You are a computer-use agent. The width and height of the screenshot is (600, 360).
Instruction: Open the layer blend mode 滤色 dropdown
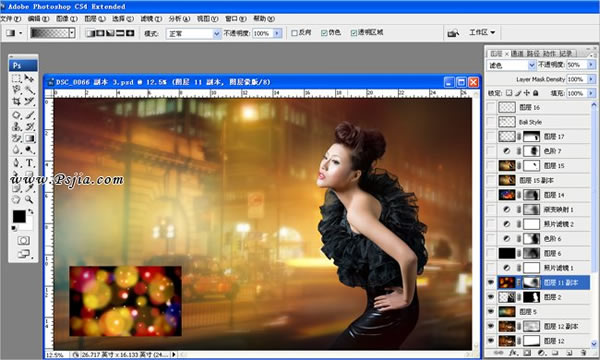click(x=511, y=65)
